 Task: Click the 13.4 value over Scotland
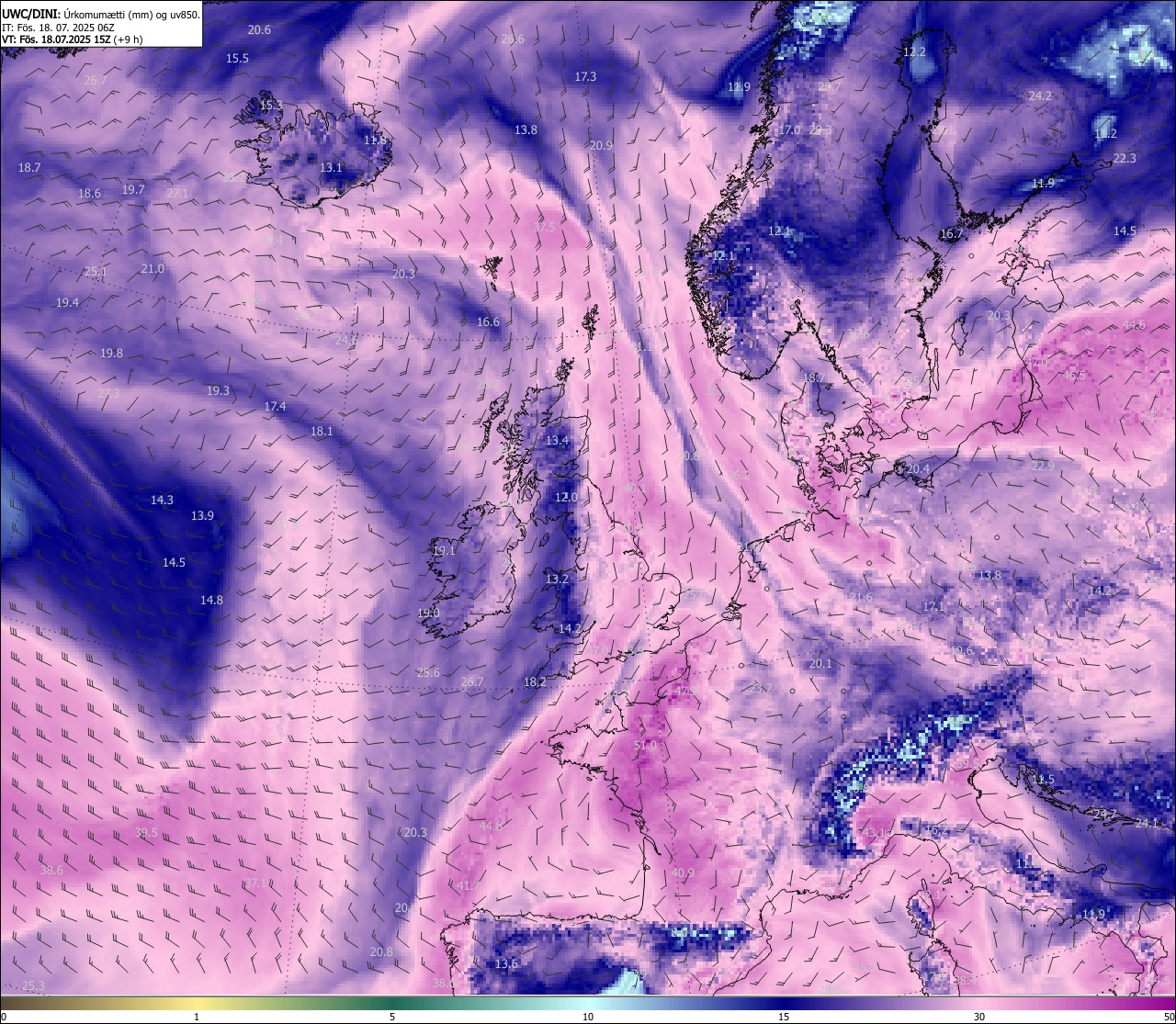click(557, 441)
